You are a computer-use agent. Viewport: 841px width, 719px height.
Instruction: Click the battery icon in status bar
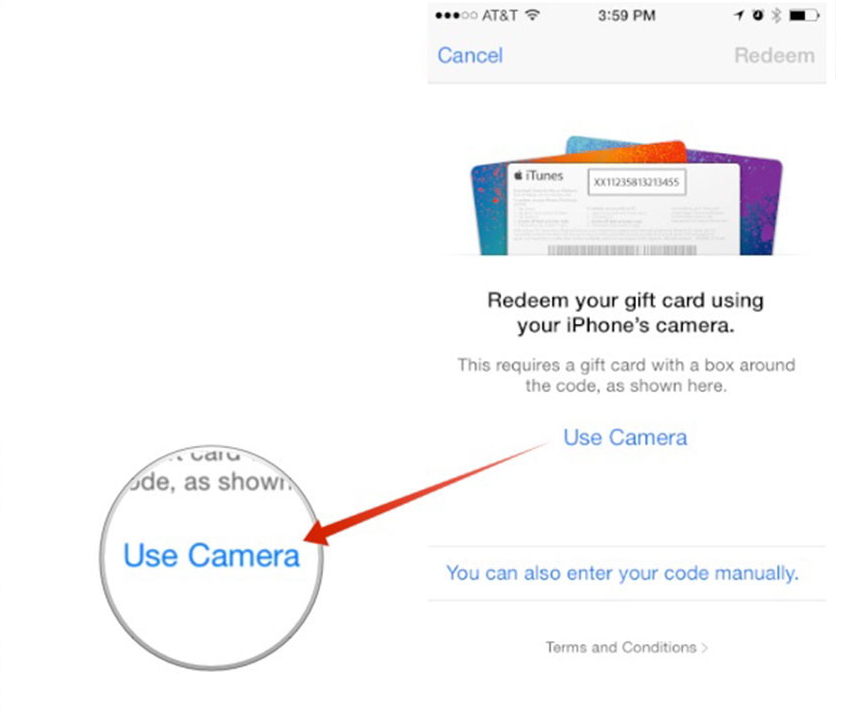pyautogui.click(x=804, y=16)
